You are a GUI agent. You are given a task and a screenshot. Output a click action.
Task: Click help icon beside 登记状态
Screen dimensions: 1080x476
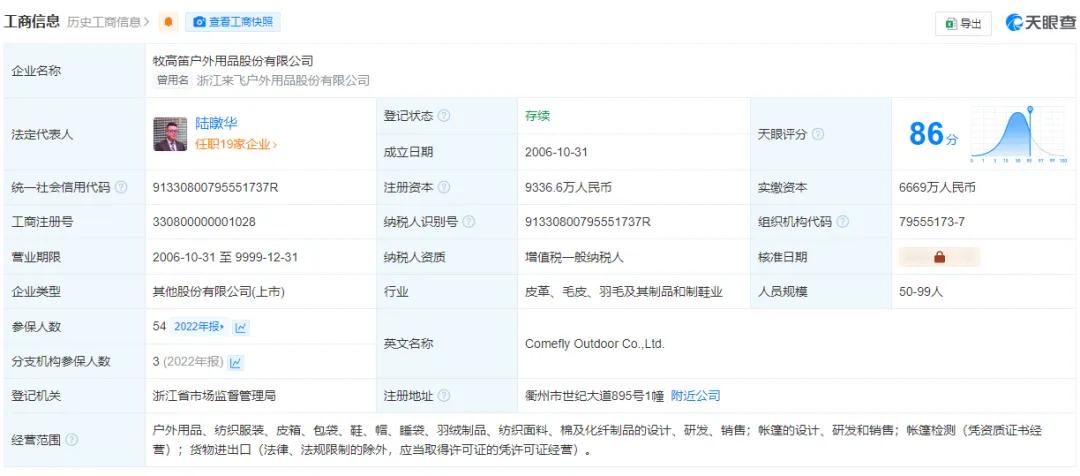tap(444, 116)
